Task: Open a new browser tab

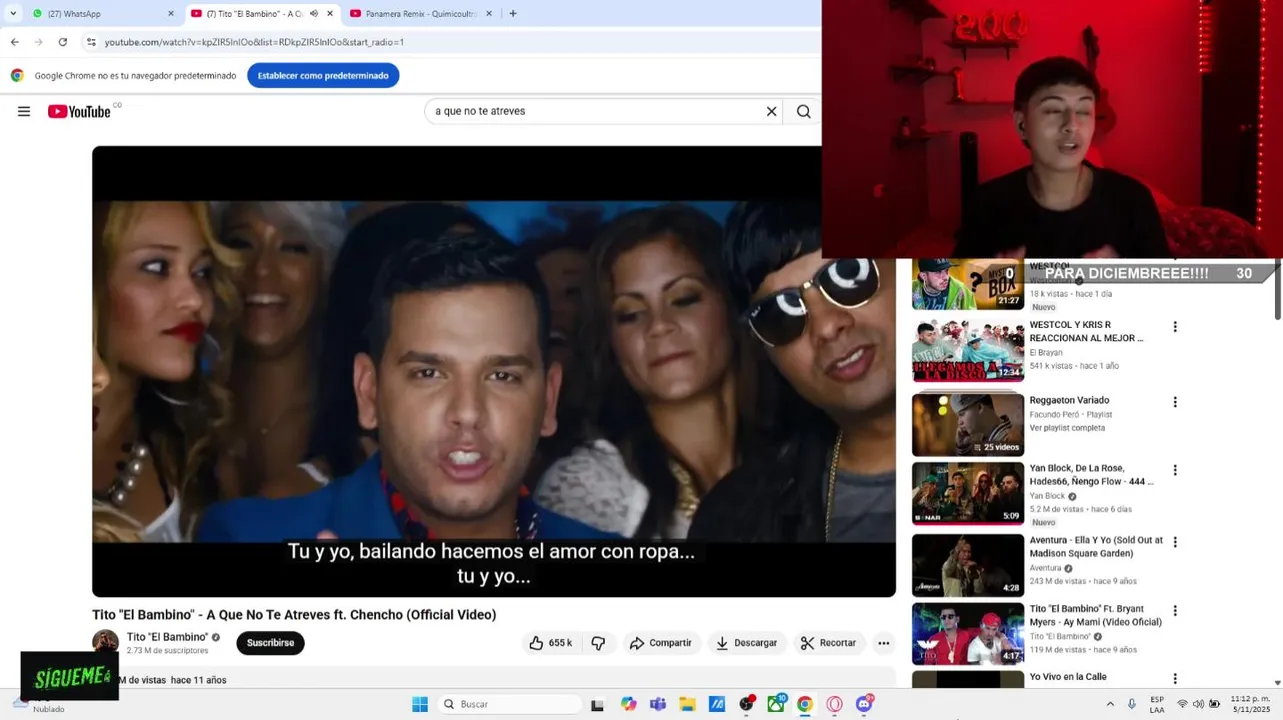Action: [x=513, y=14]
